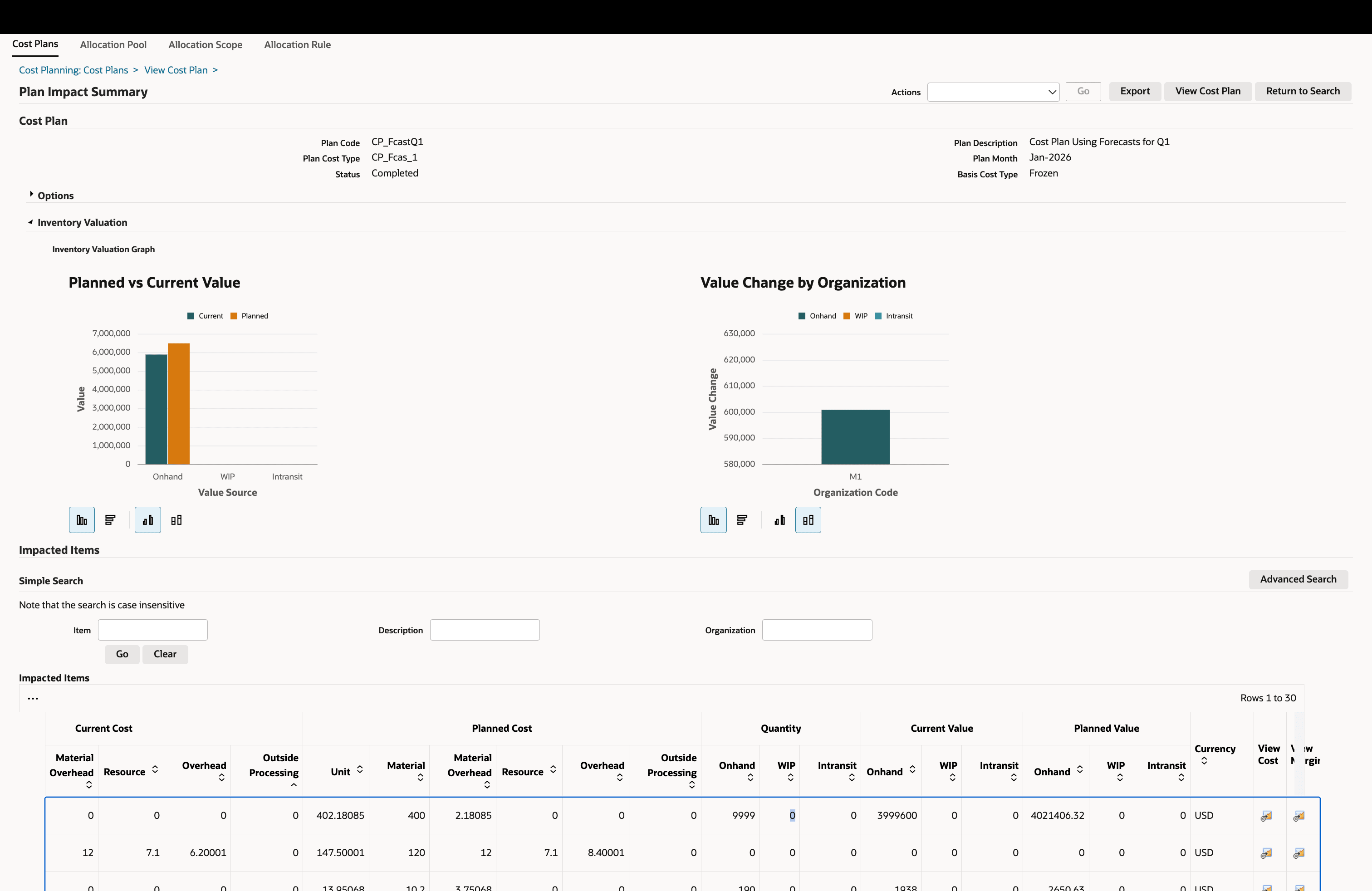Click View Cost icon on second row
Image resolution: width=1372 pixels, height=891 pixels.
[x=1266, y=853]
